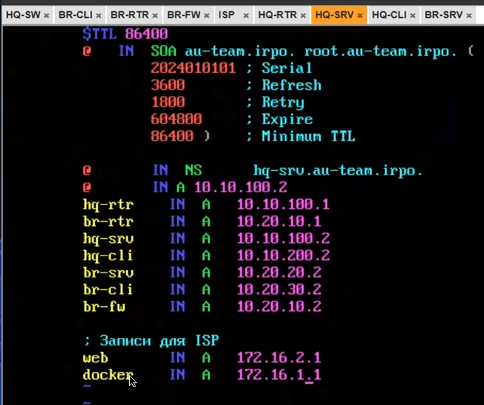Click the hq-cli hostname

pos(108,256)
